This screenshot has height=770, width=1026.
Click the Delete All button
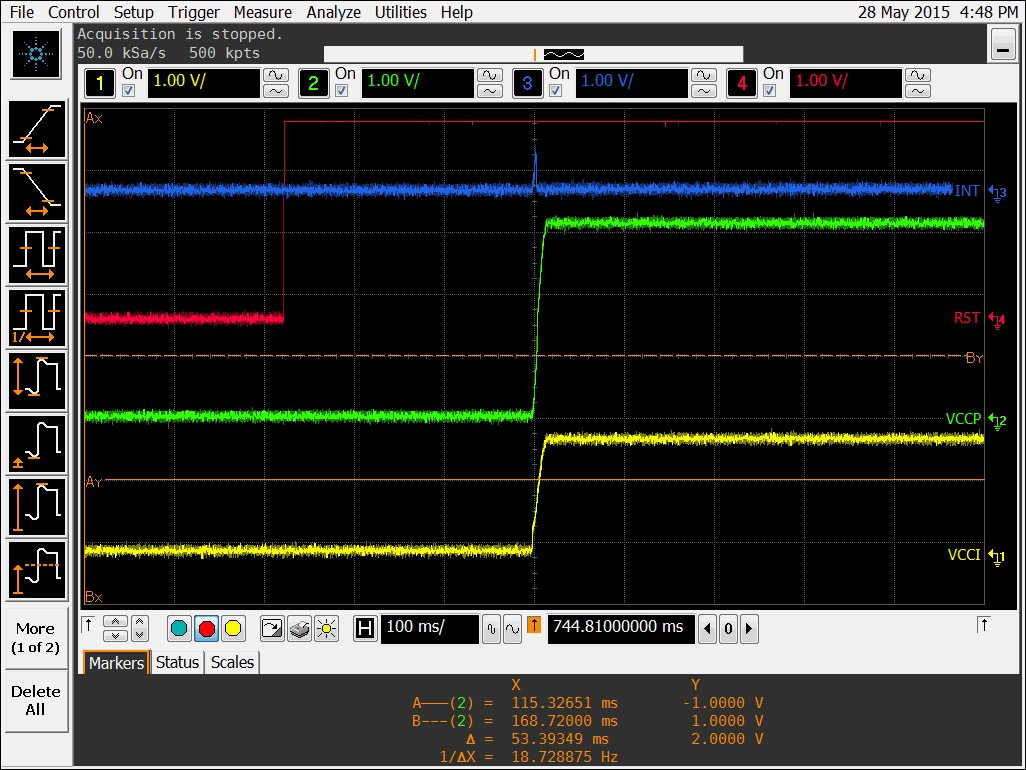click(36, 701)
